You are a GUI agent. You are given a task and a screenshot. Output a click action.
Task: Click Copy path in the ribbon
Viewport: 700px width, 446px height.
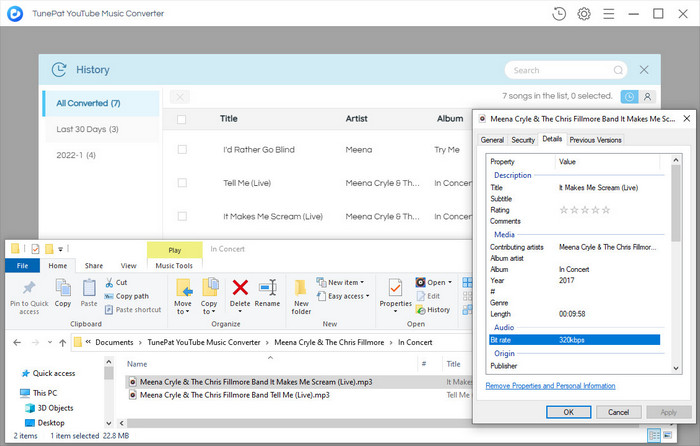click(x=126, y=296)
